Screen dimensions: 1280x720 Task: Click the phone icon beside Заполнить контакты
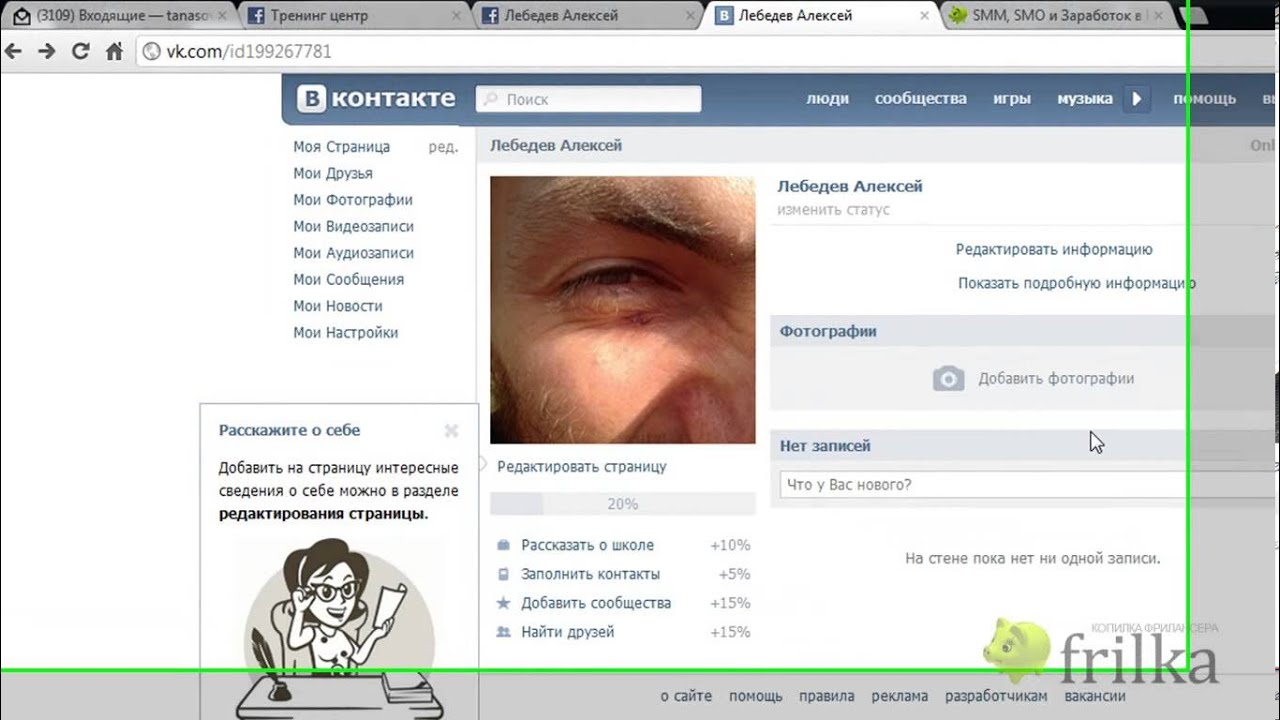[x=503, y=574]
